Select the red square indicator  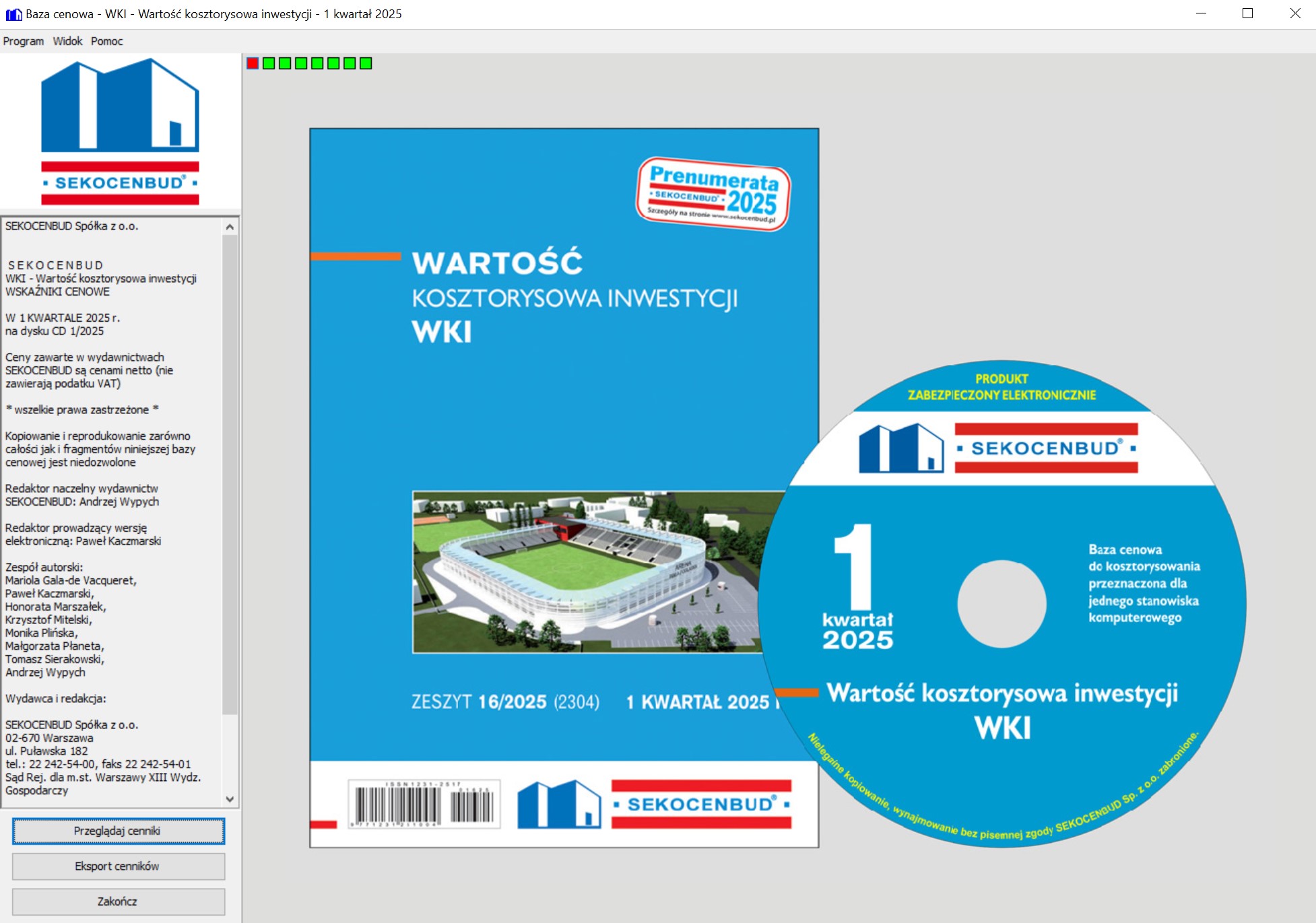pos(253,63)
